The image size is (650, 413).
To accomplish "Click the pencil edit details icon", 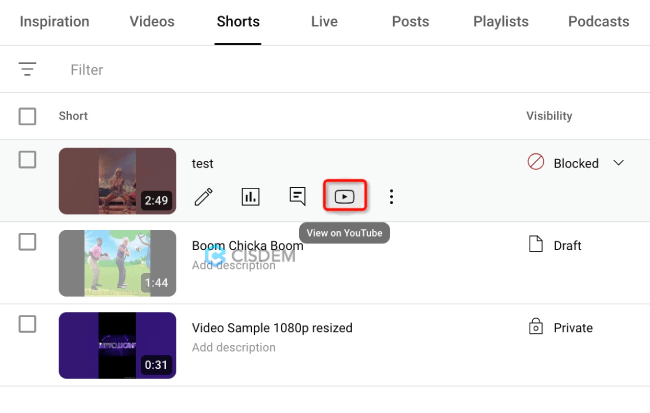I will point(204,197).
